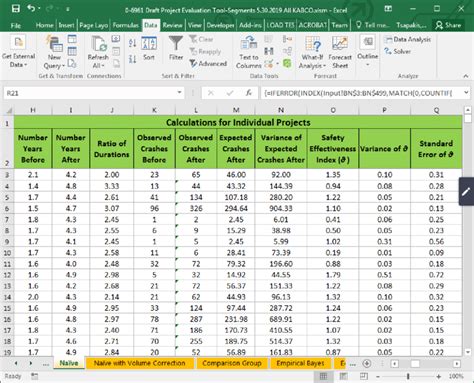Switch to the Review ribbon tab
The width and height of the screenshot is (474, 383).
coord(172,25)
